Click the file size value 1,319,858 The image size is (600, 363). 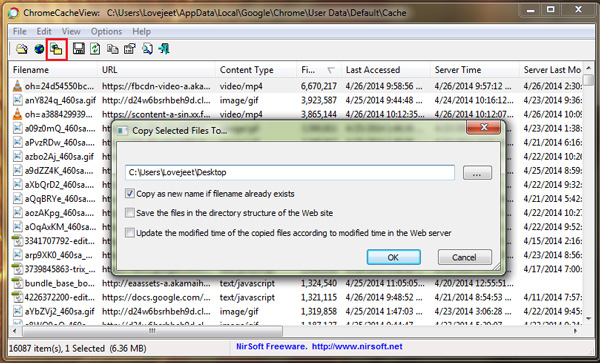pos(319,312)
